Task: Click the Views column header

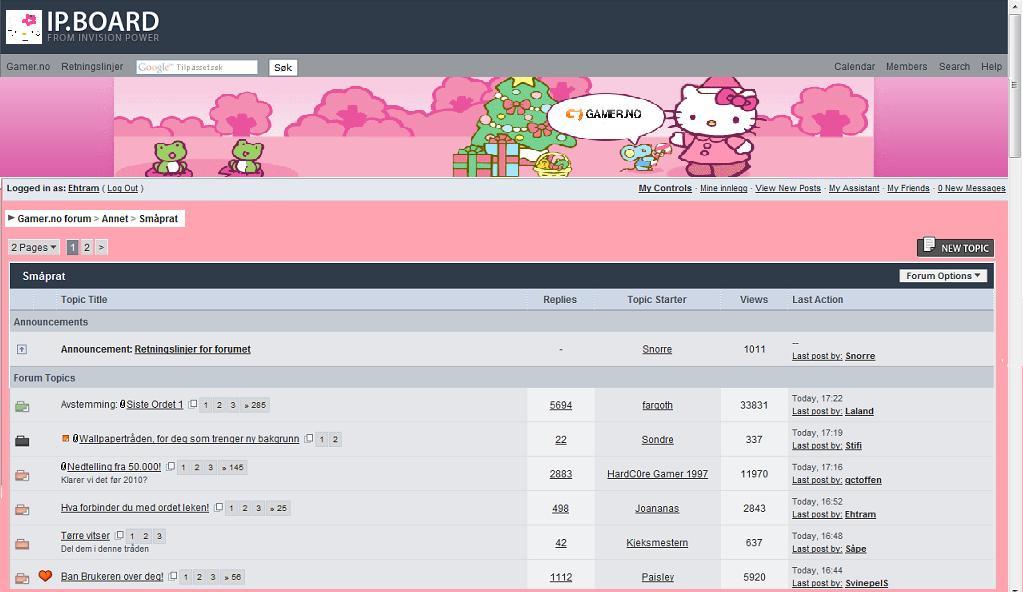Action: point(754,300)
